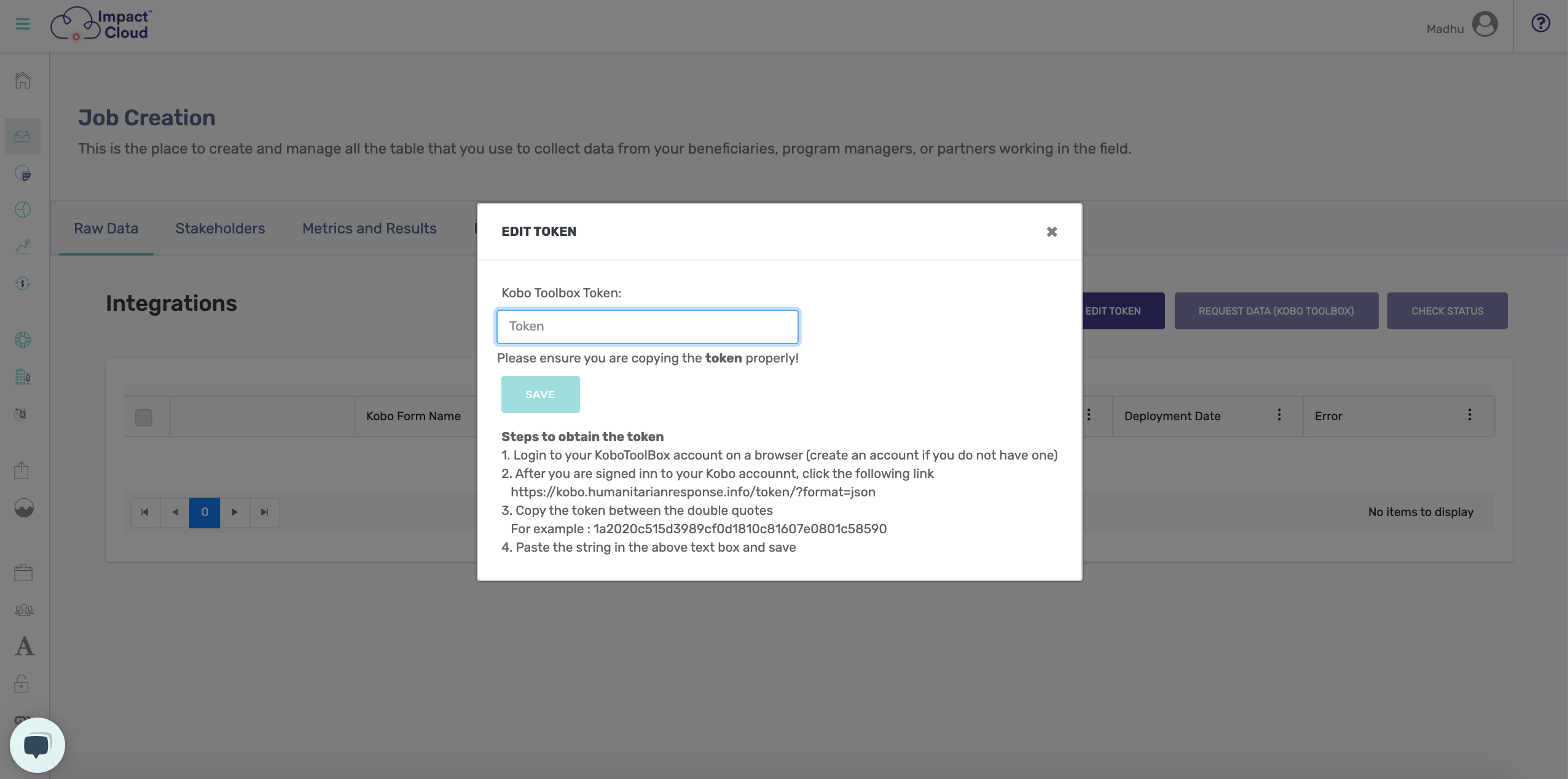1568x779 pixels.
Task: Click the Kobo Form Name column header
Action: (x=414, y=416)
